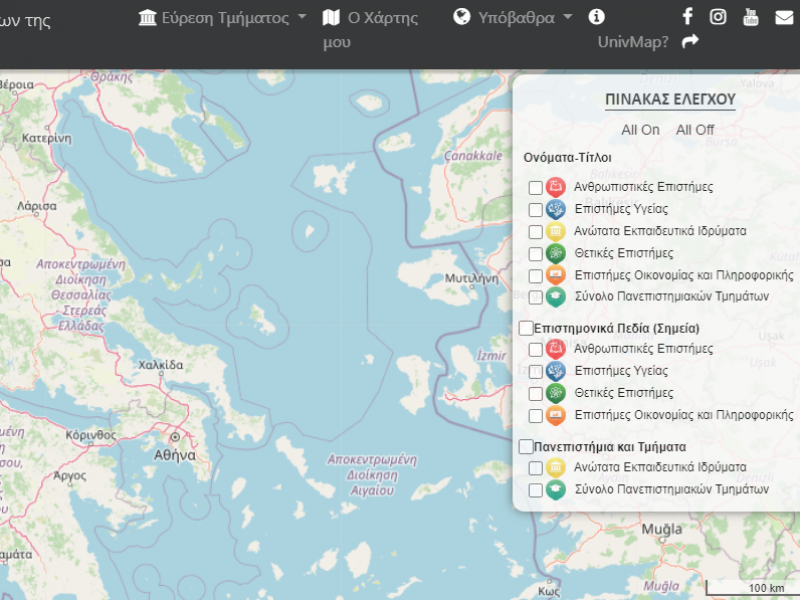Check the Πανεπιστήμια και Τμήματα group checkbox
This screenshot has width=800, height=600.
(526, 446)
